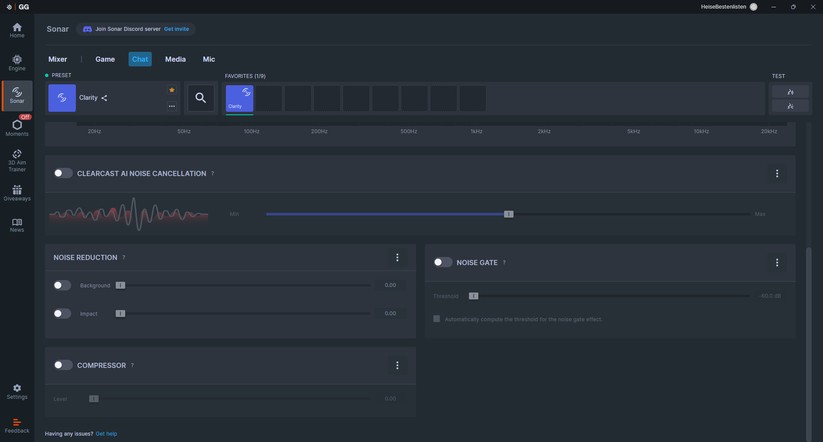This screenshot has width=823, height=442.
Task: Select the Clarity favorite slot
Action: point(239,98)
